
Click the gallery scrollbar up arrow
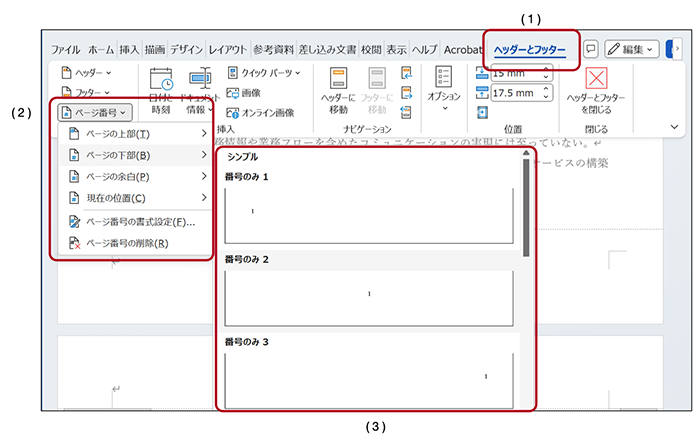(x=526, y=153)
